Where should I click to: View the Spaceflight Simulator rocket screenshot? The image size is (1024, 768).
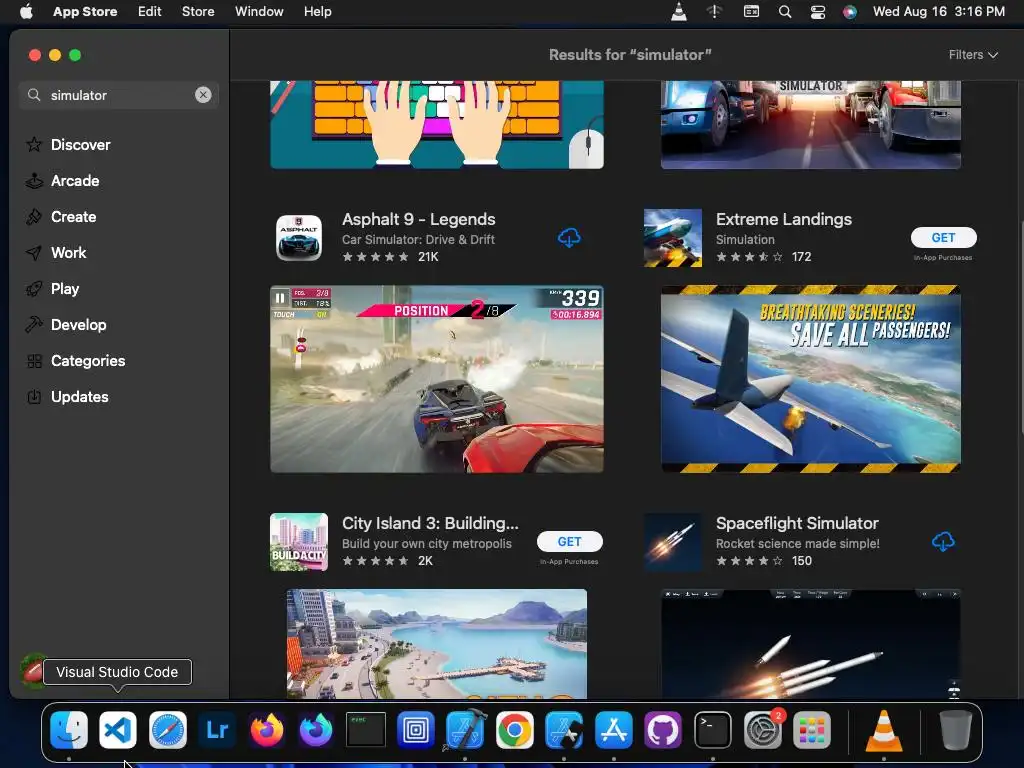point(810,644)
